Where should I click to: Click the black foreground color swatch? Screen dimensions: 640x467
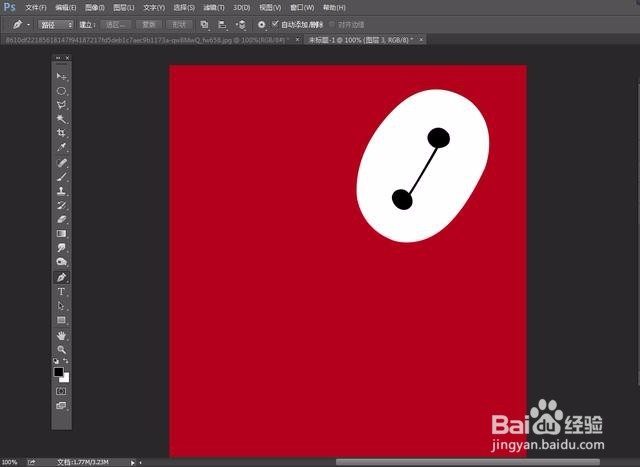point(58,371)
